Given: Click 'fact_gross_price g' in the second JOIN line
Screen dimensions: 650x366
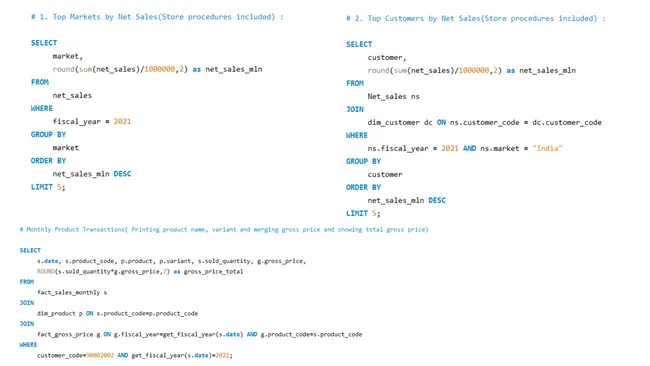Looking at the screenshot, I should coord(68,334).
